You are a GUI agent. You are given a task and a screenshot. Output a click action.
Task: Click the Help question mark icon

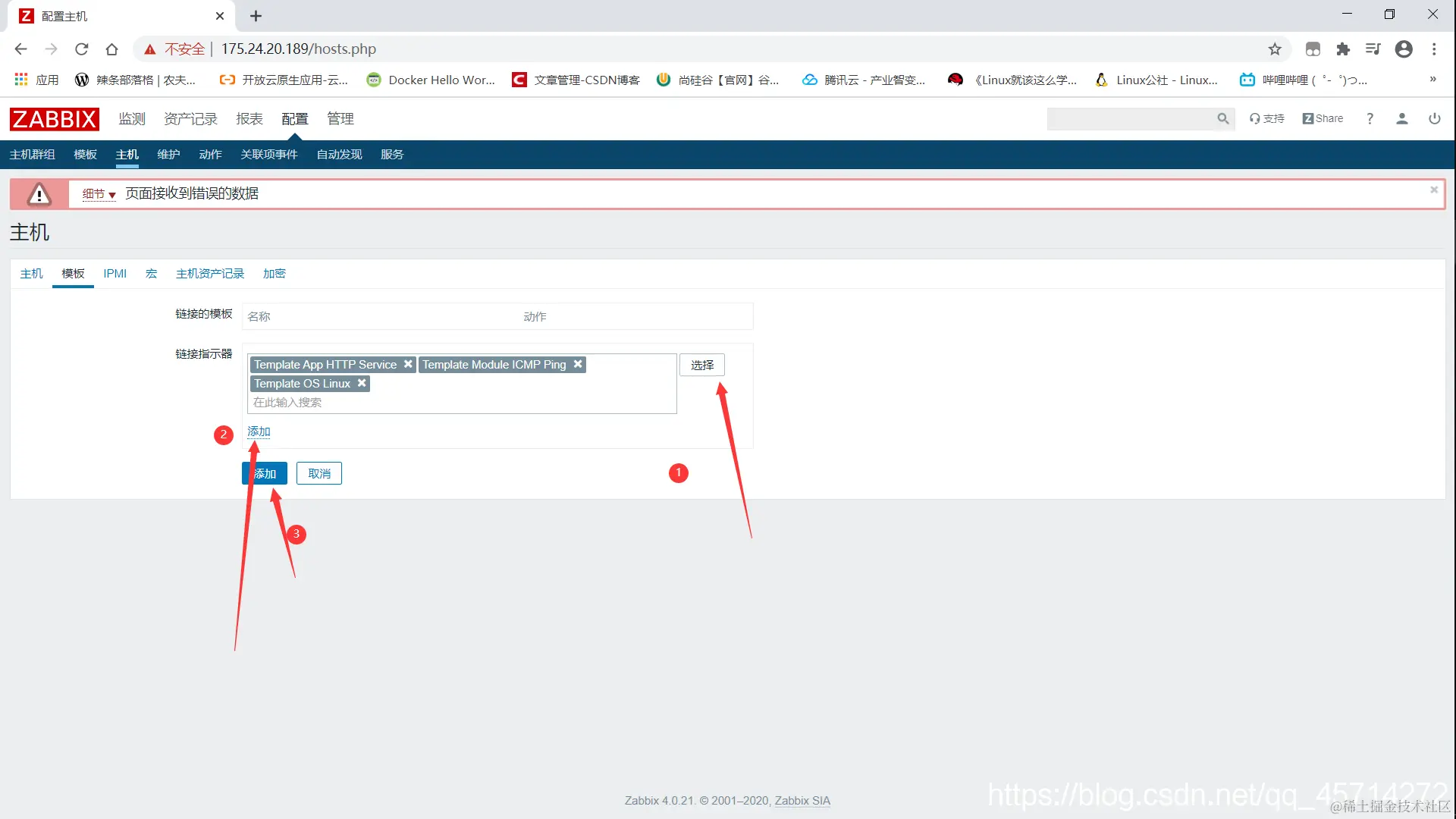(x=1370, y=118)
